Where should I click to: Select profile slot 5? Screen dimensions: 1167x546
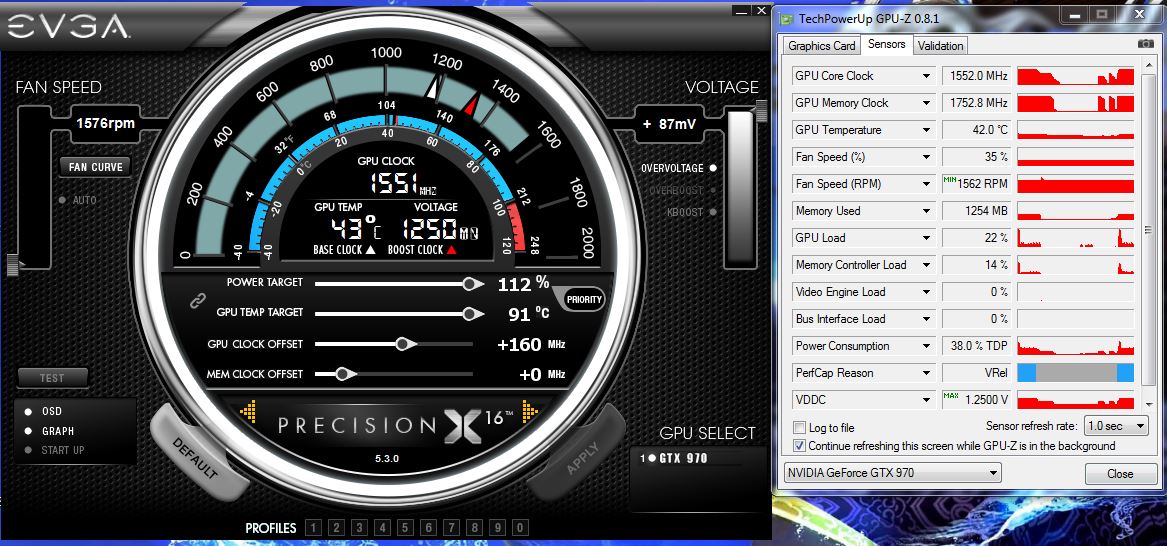pyautogui.click(x=406, y=528)
